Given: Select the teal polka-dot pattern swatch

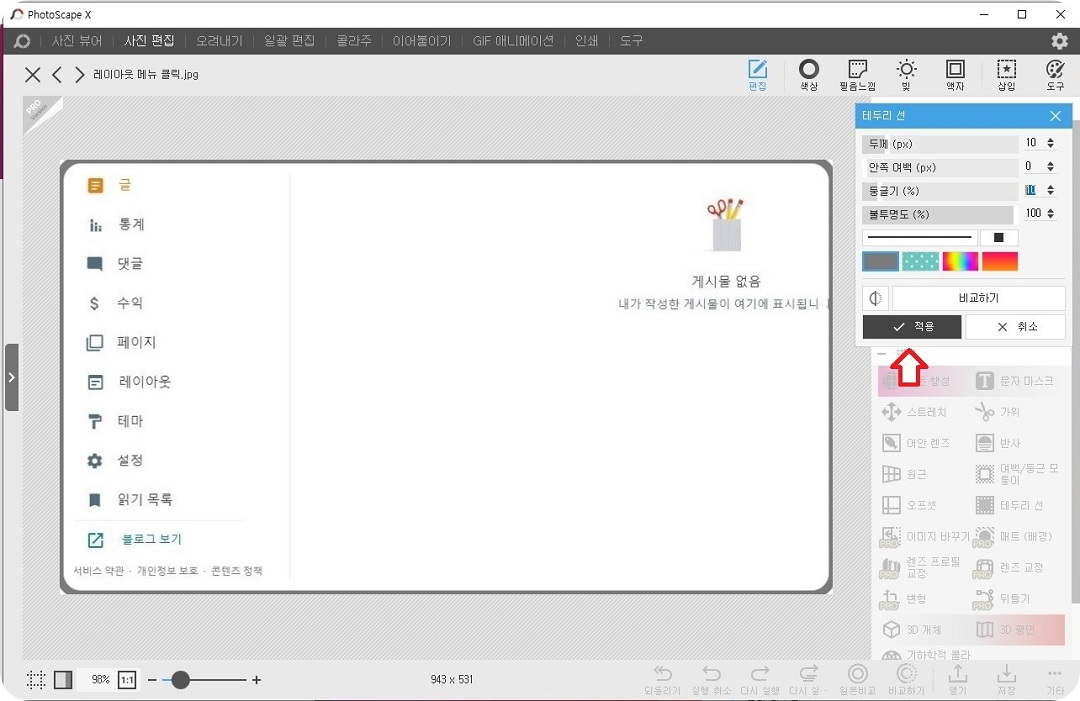Looking at the screenshot, I should click(920, 262).
